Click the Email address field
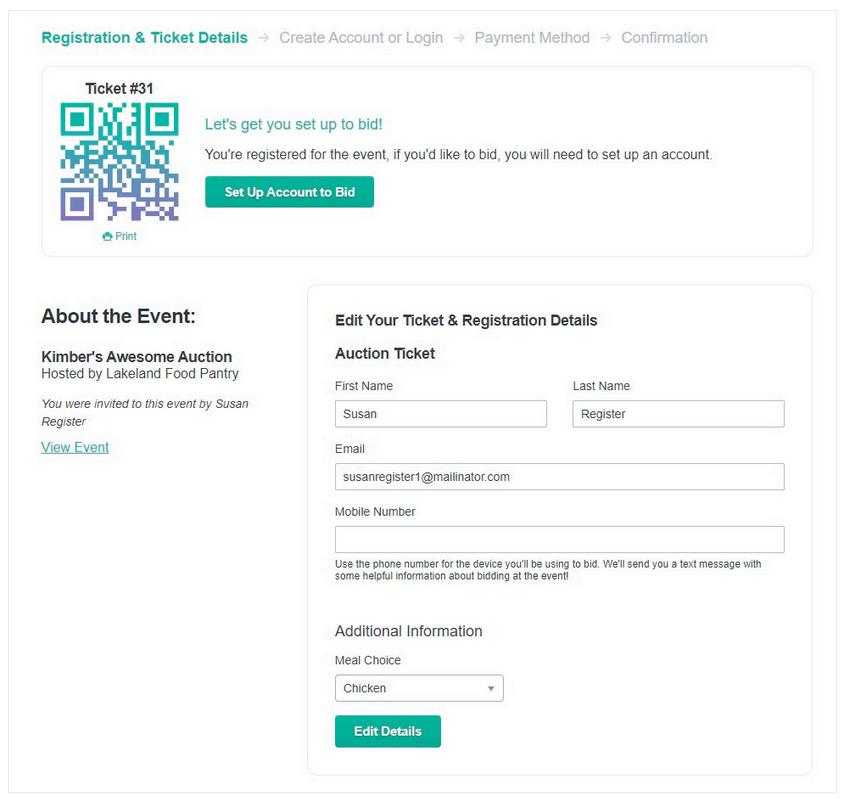846x804 pixels. click(559, 477)
